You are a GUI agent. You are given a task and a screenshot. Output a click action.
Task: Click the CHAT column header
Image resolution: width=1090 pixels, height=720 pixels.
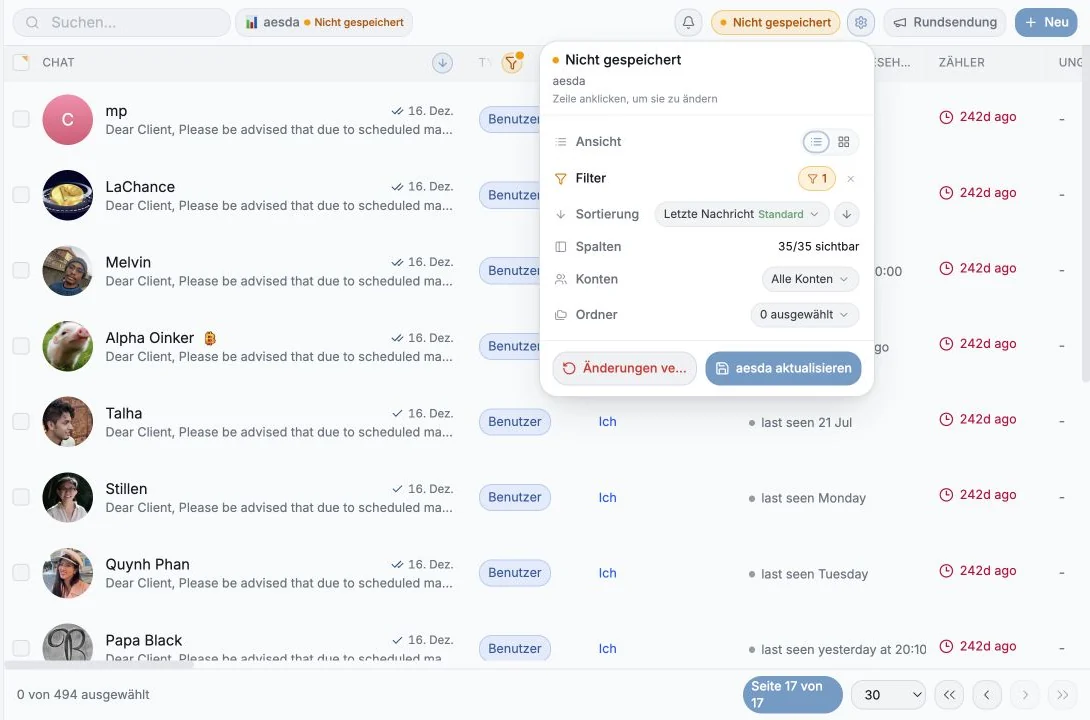[x=58, y=63]
